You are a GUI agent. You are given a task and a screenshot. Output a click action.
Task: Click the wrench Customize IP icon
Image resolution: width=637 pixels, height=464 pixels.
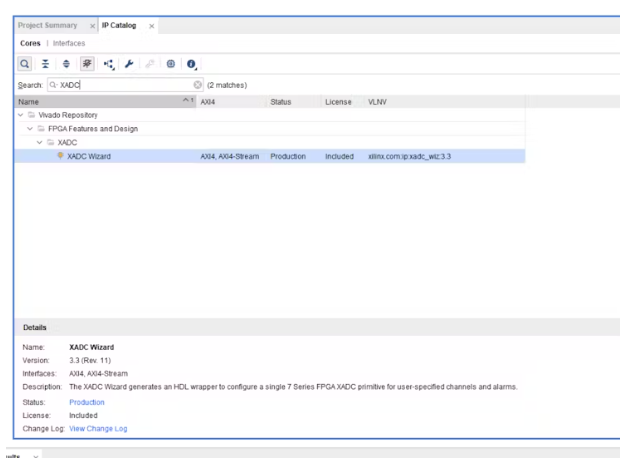(x=130, y=63)
